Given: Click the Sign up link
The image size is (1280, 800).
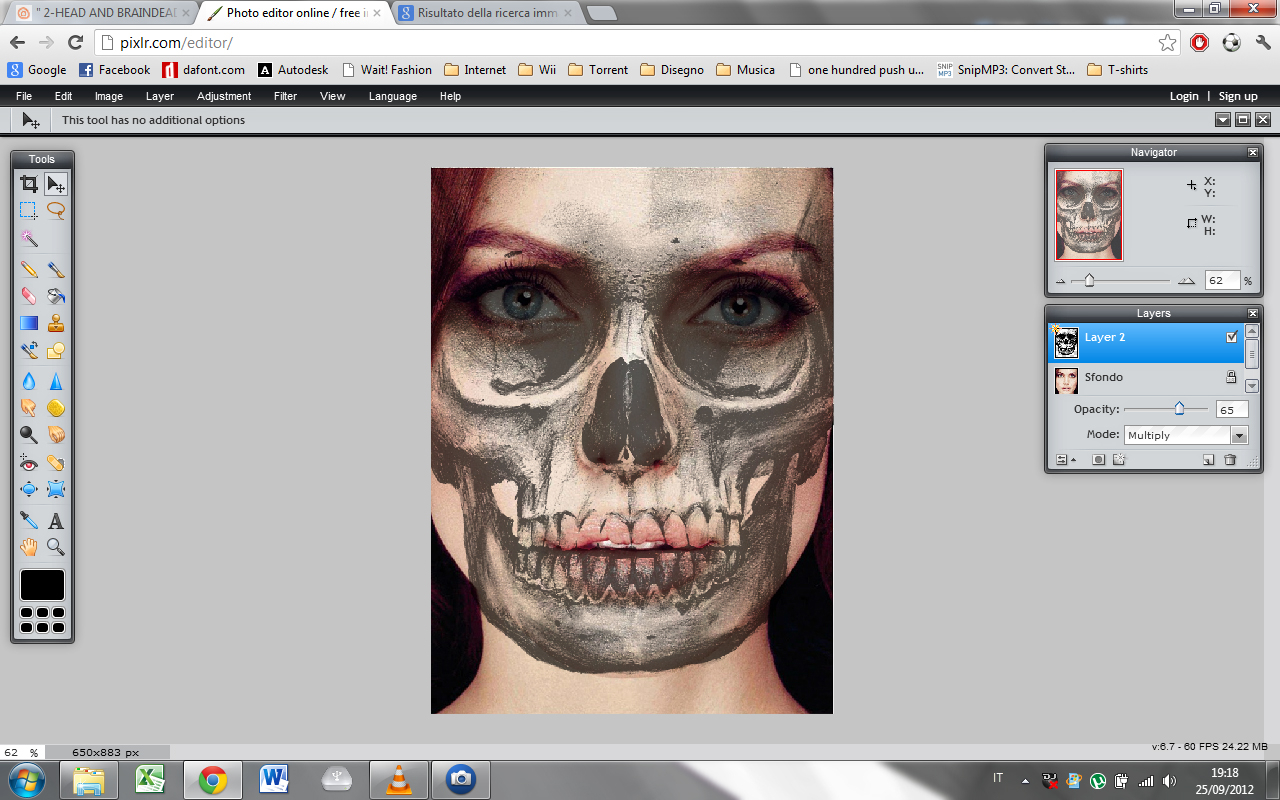Looking at the screenshot, I should pyautogui.click(x=1238, y=96).
